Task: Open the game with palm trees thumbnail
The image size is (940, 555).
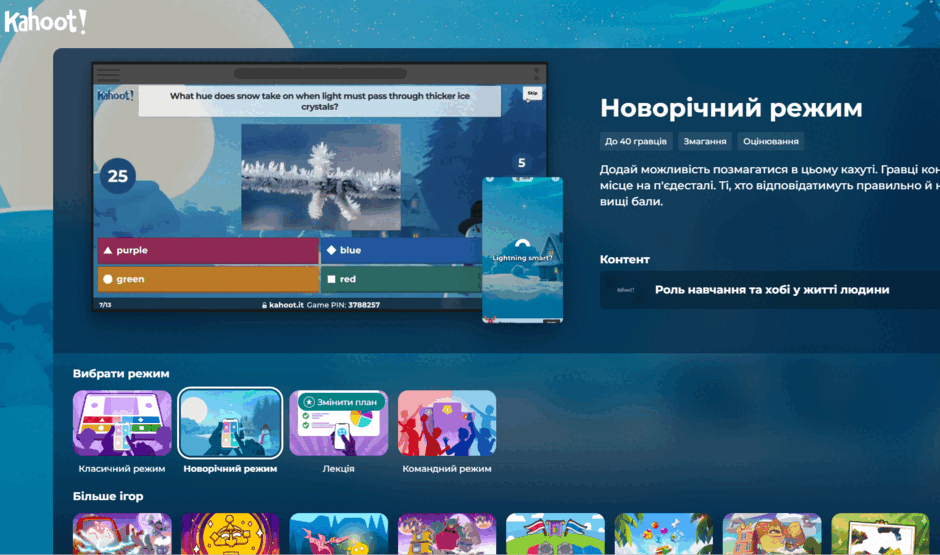Action: tap(664, 533)
